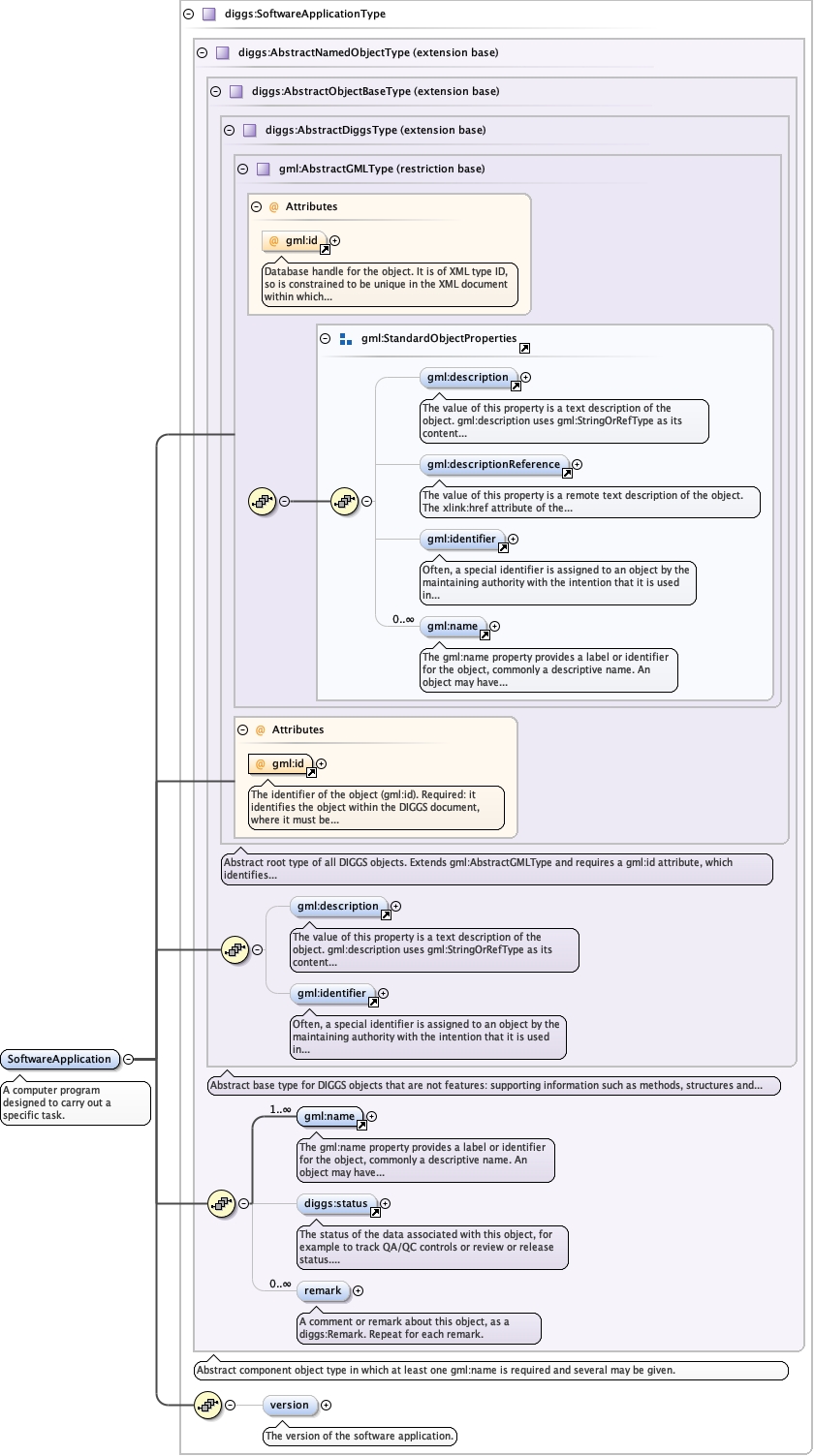Click the sequence icon branching to gml:descriptionReference
The height and width of the screenshot is (1456, 814).
pos(346,501)
